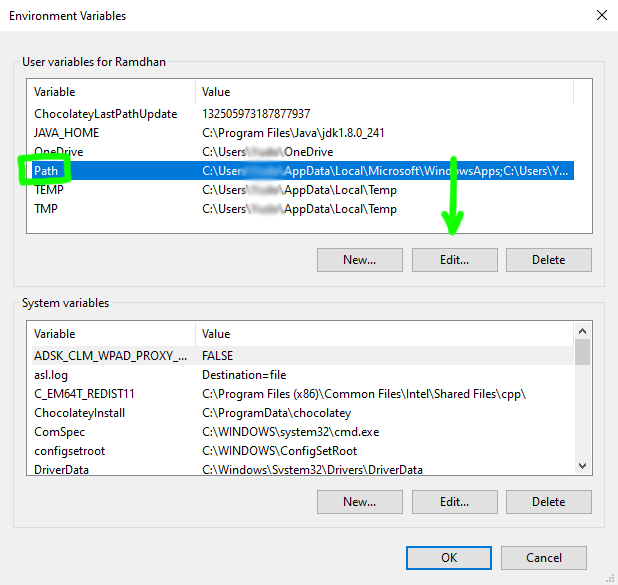Select the ChocolateyLastPathUpdate user variable

tap(303, 114)
